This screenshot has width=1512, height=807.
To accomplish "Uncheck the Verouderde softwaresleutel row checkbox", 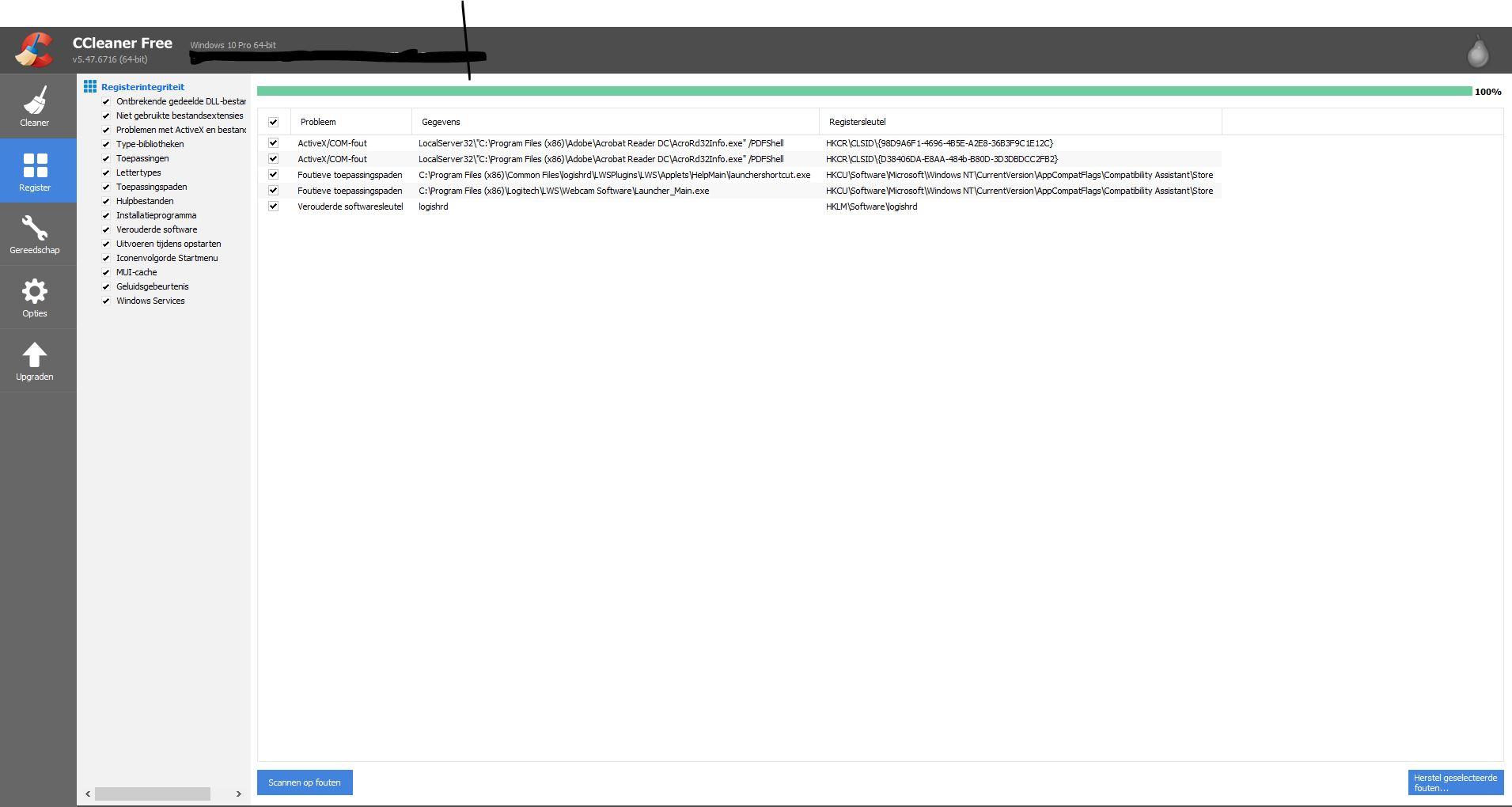I will click(273, 206).
